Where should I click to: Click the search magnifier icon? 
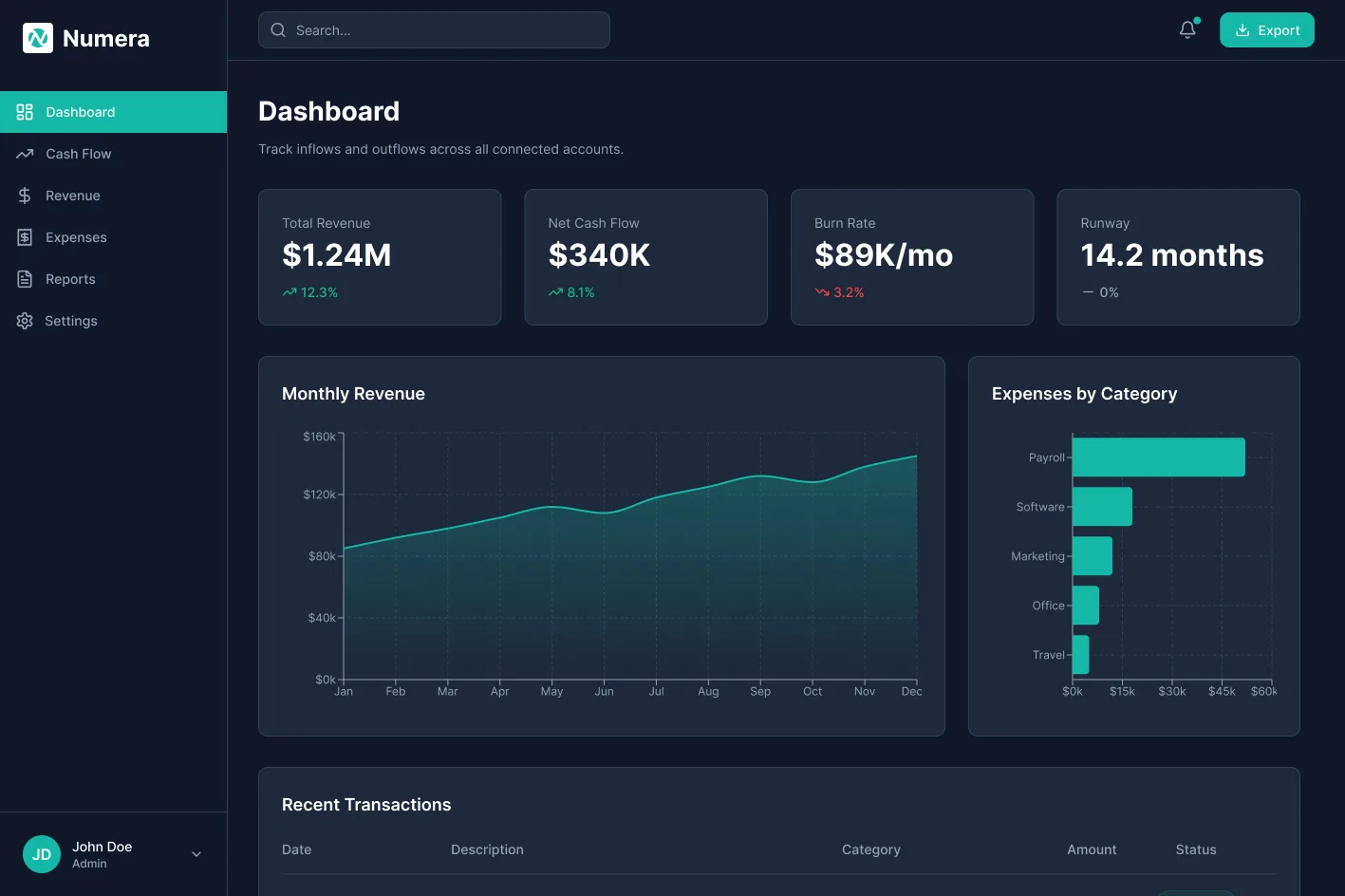point(278,30)
